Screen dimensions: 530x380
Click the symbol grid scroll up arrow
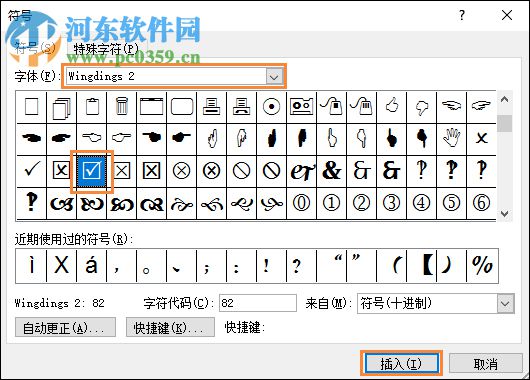click(505, 99)
